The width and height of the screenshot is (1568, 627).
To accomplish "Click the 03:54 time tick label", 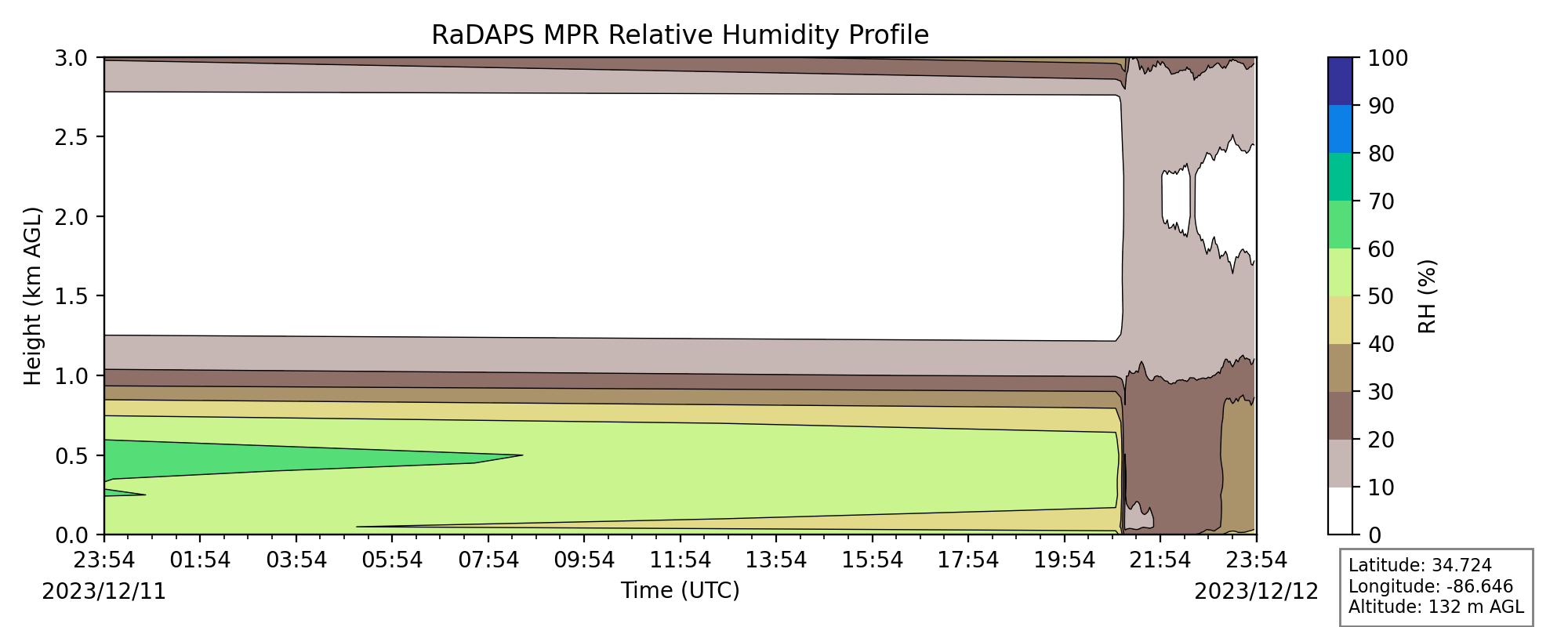I will coord(296,560).
